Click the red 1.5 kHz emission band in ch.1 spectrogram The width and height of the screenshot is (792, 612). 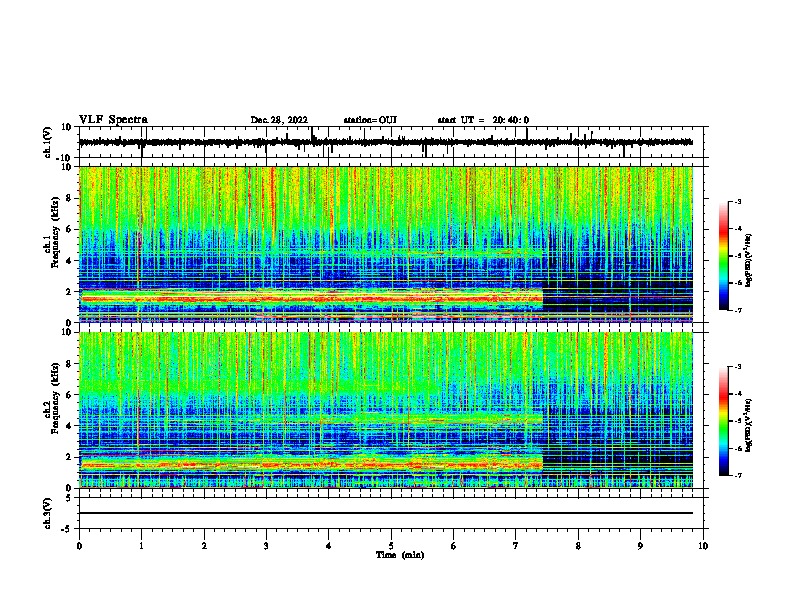[311, 299]
